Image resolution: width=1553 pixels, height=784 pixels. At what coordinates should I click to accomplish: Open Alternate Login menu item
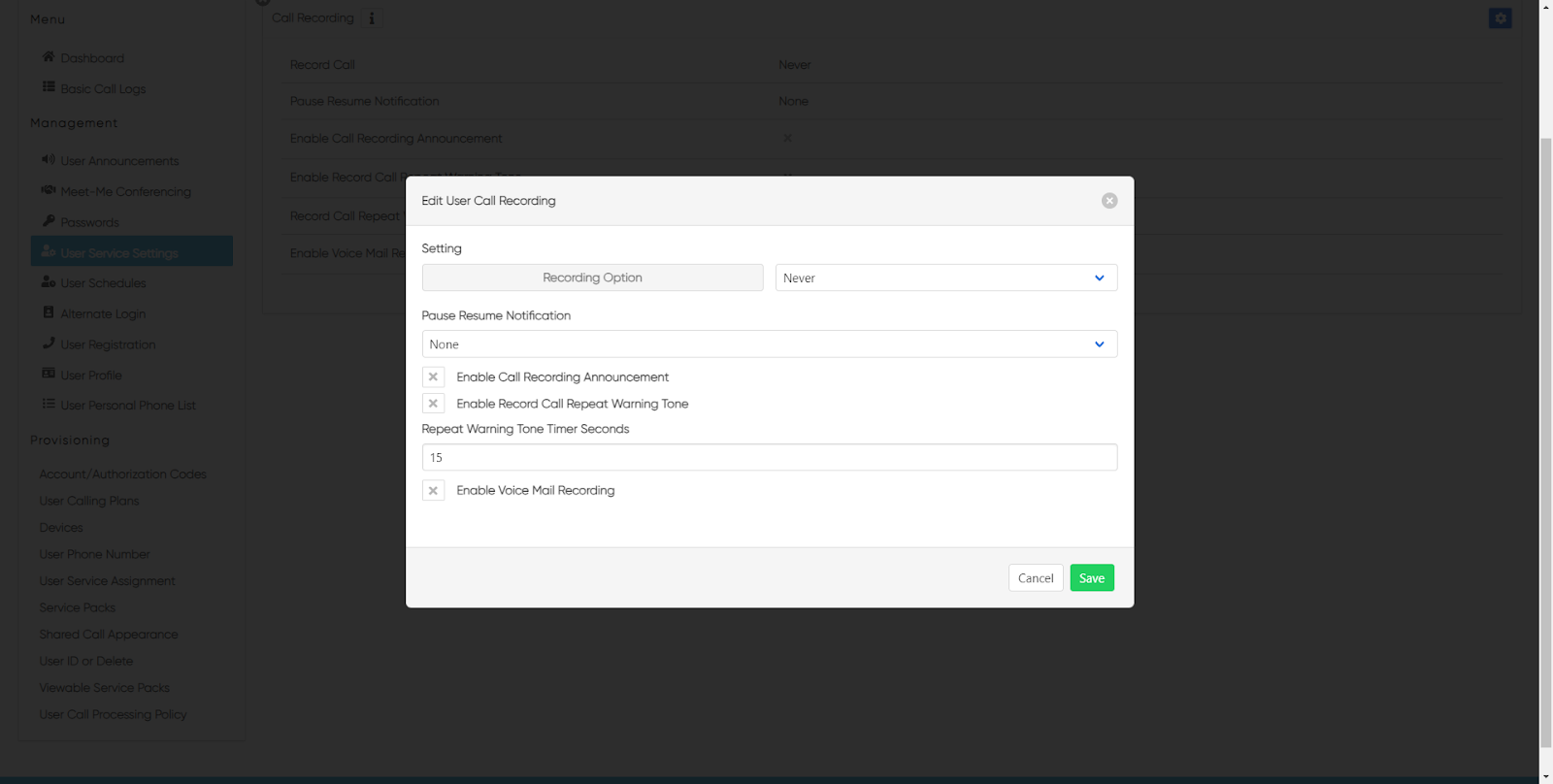click(103, 314)
